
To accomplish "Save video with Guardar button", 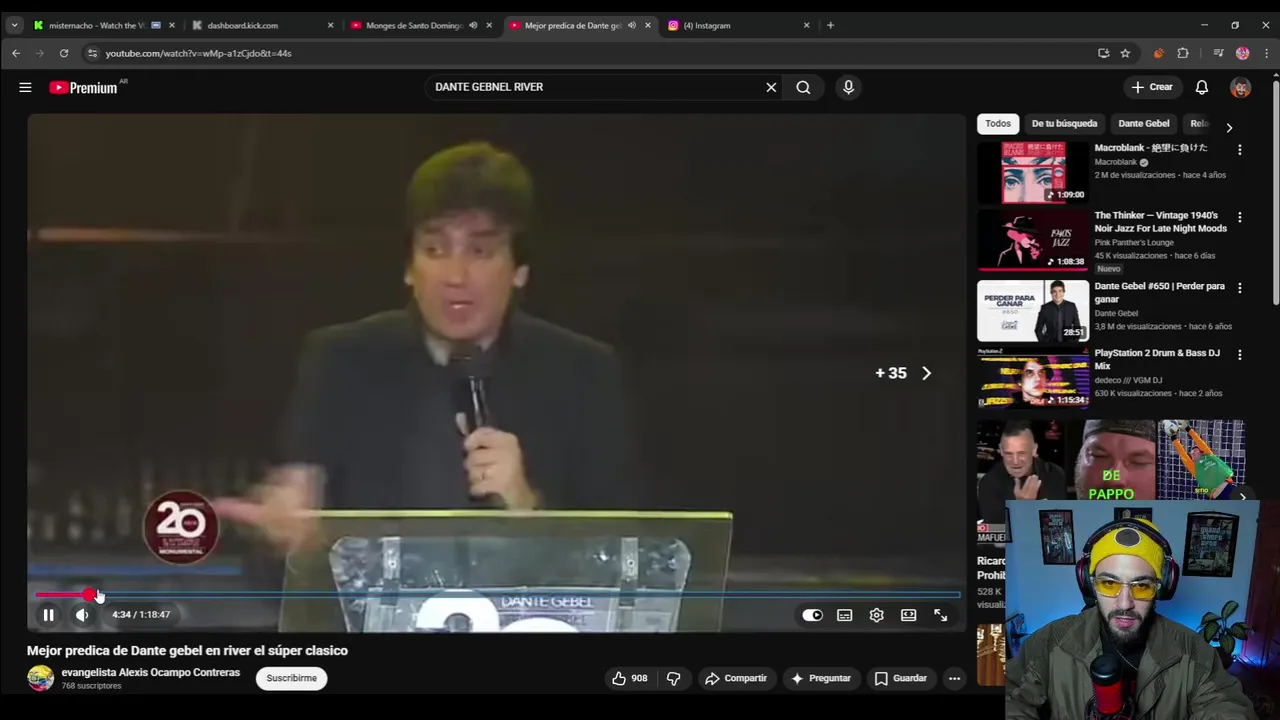I will 901,678.
